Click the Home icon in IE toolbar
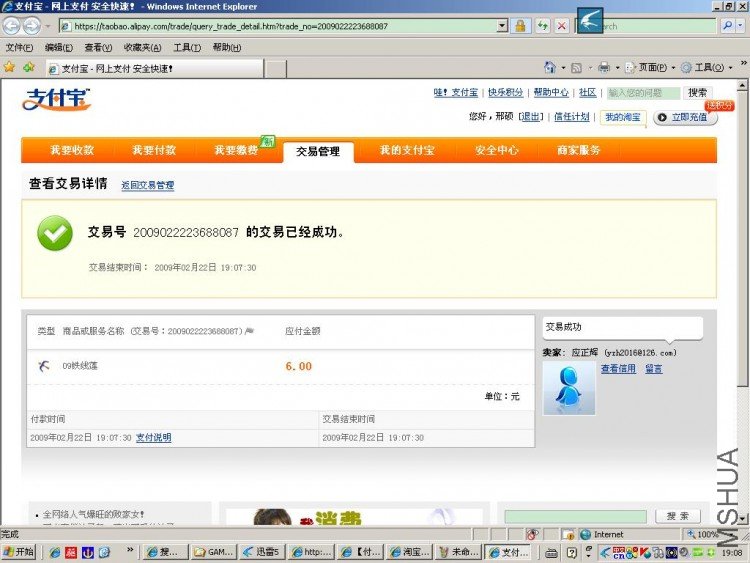 click(x=550, y=67)
